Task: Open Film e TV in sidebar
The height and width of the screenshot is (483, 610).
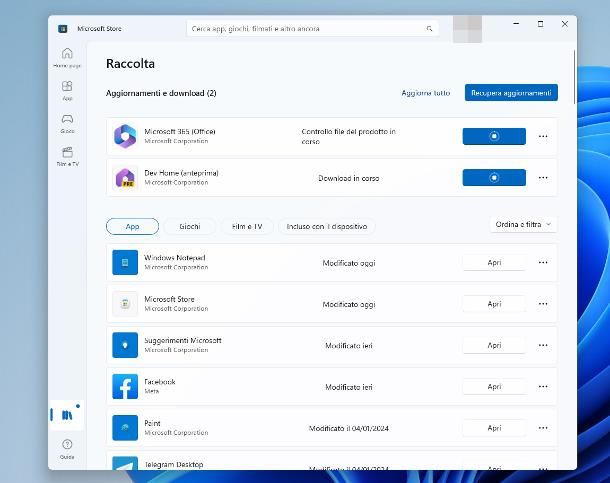Action: point(67,156)
